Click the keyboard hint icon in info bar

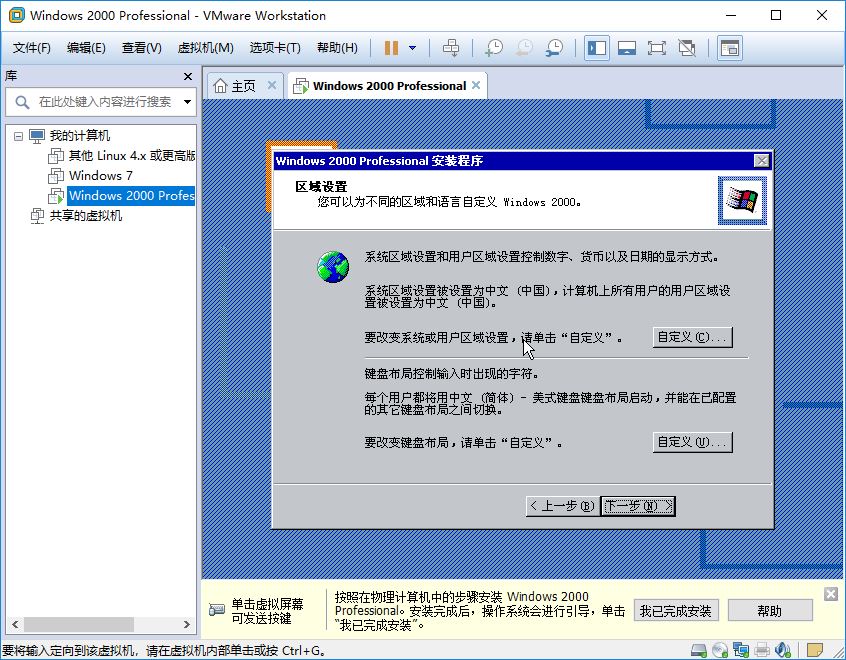217,610
